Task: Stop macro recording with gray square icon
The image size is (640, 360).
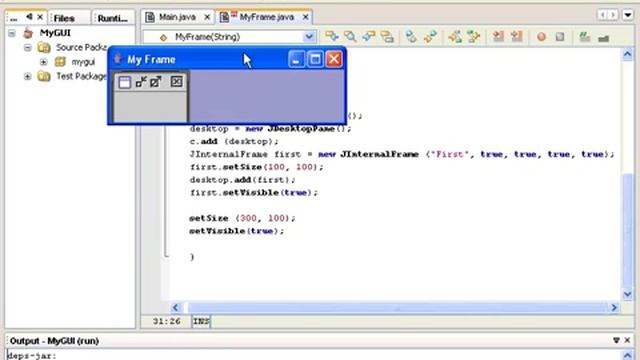Action: click(x=560, y=37)
